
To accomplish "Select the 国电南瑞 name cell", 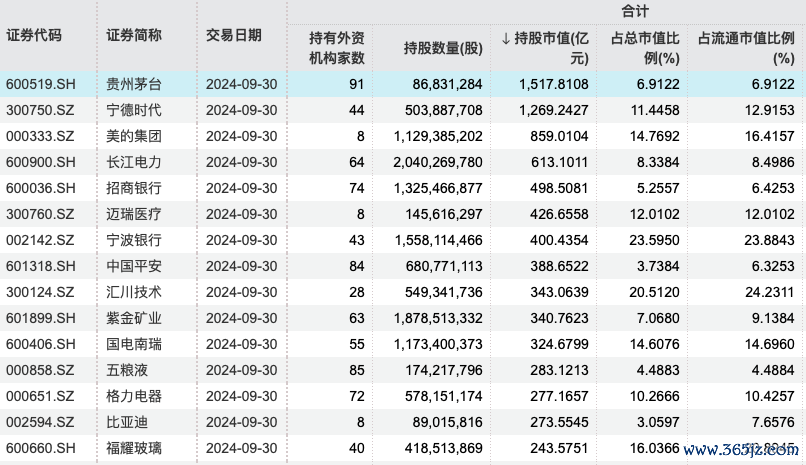I will tap(134, 344).
